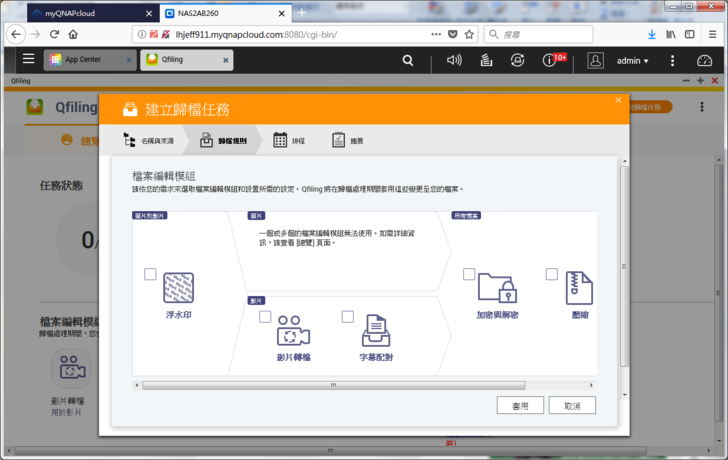Click the watermark (浮水印) module icon

click(x=178, y=287)
